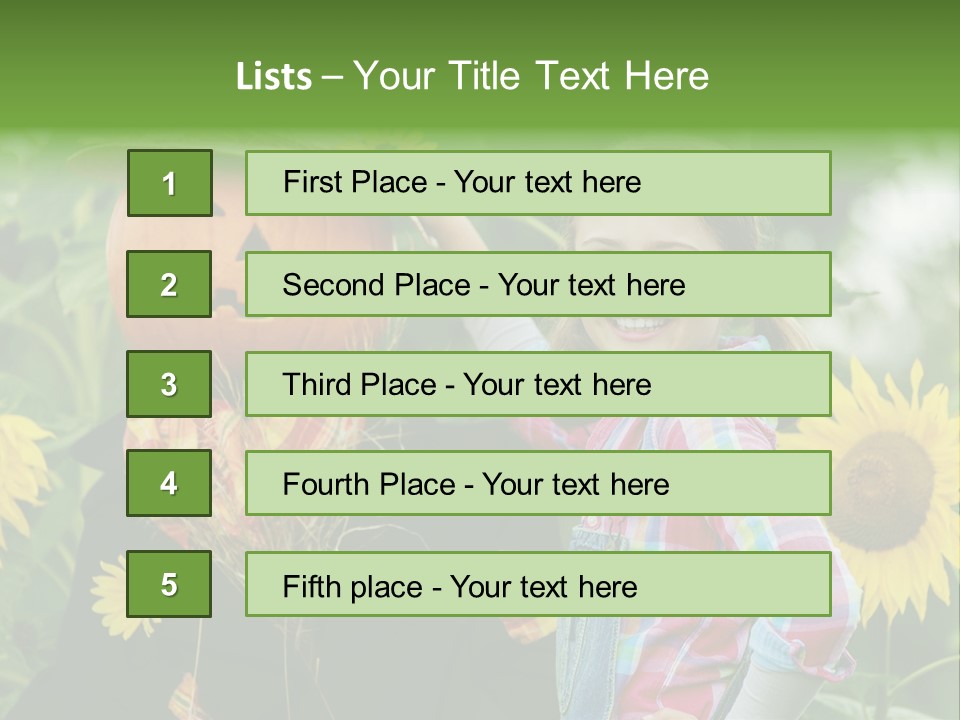Select the number 2 green box
This screenshot has width=960, height=720.
point(169,284)
